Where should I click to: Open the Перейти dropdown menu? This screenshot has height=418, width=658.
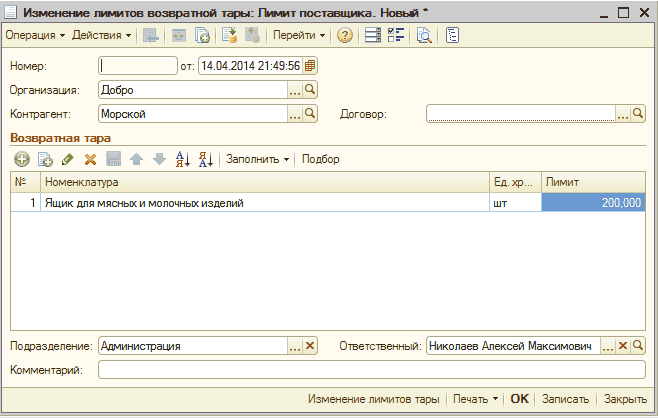point(299,35)
